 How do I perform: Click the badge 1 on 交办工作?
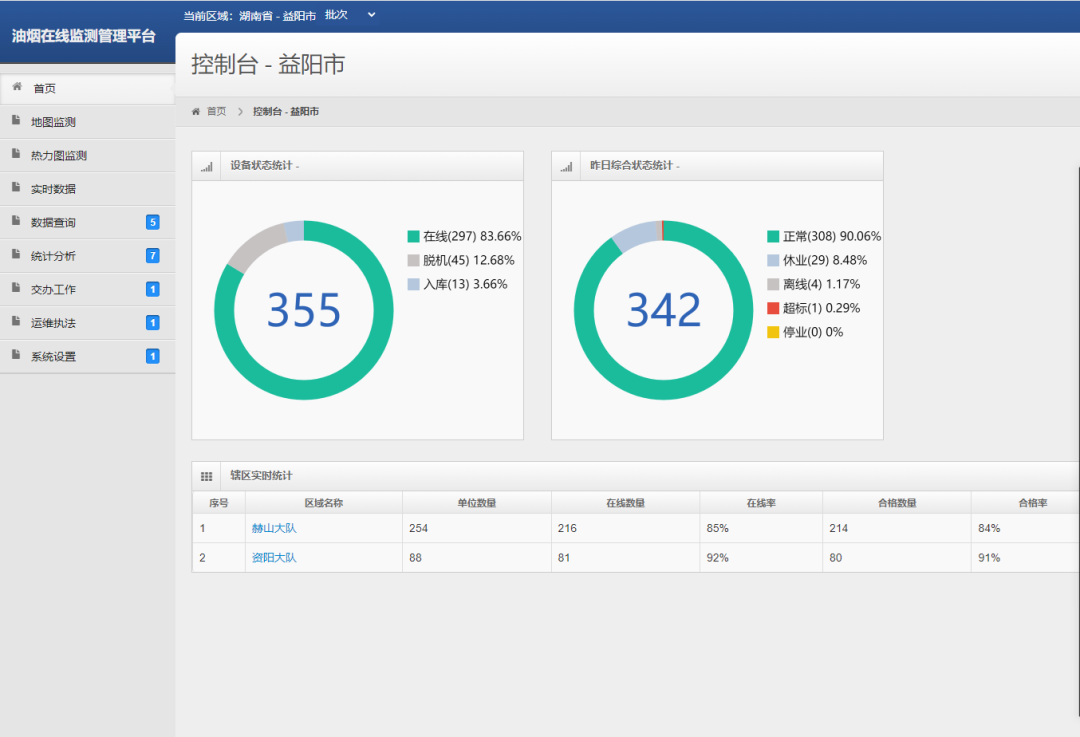[153, 289]
